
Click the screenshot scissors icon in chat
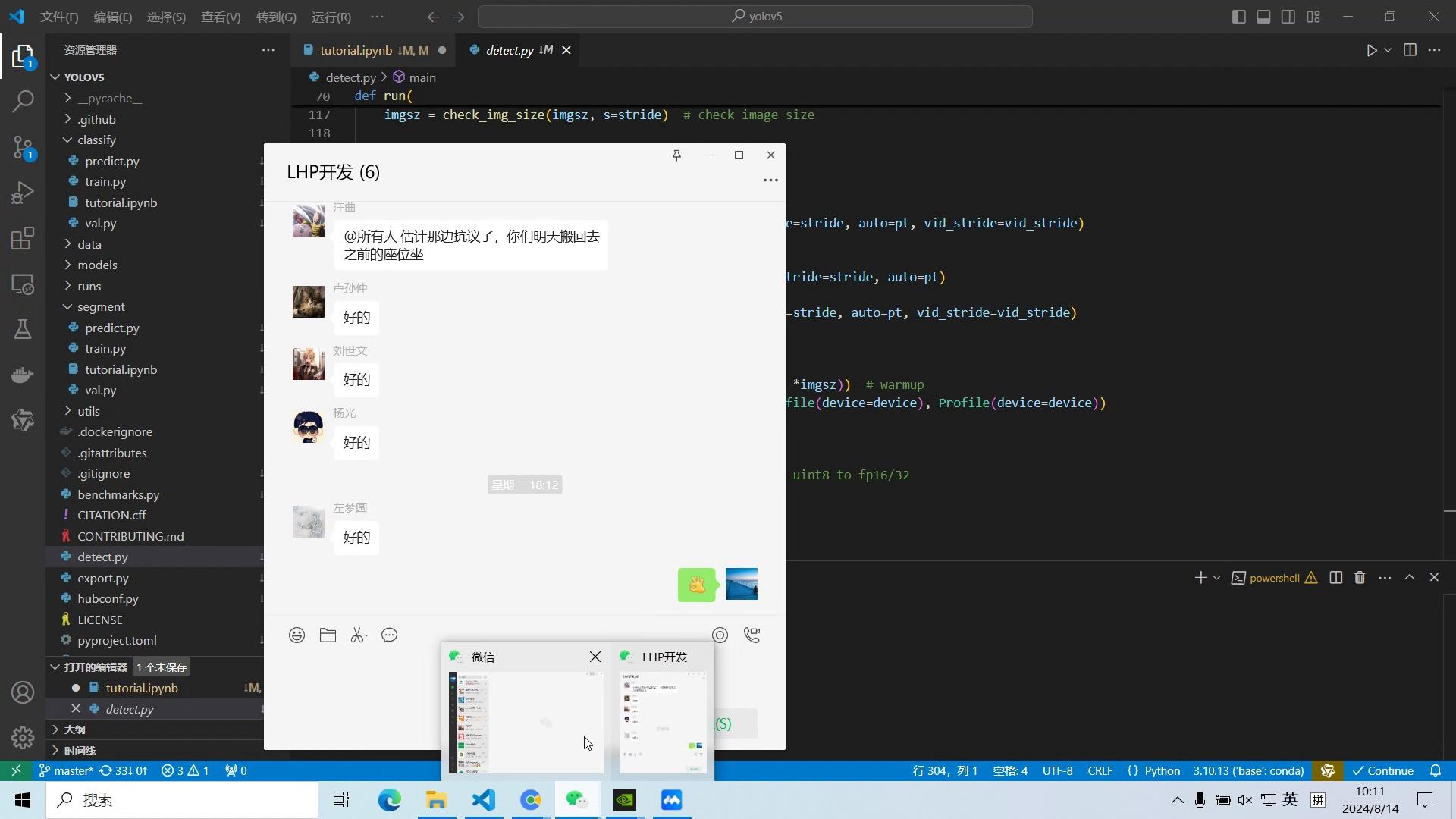click(x=359, y=635)
